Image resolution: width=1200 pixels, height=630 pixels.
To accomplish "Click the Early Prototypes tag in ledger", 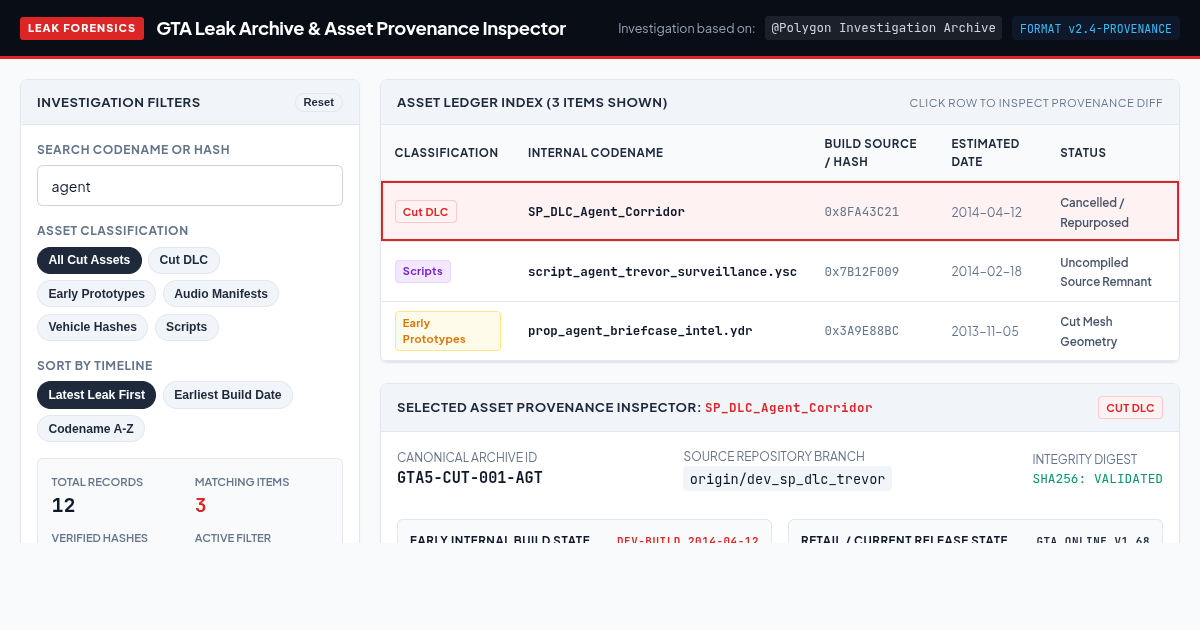I will click(448, 331).
